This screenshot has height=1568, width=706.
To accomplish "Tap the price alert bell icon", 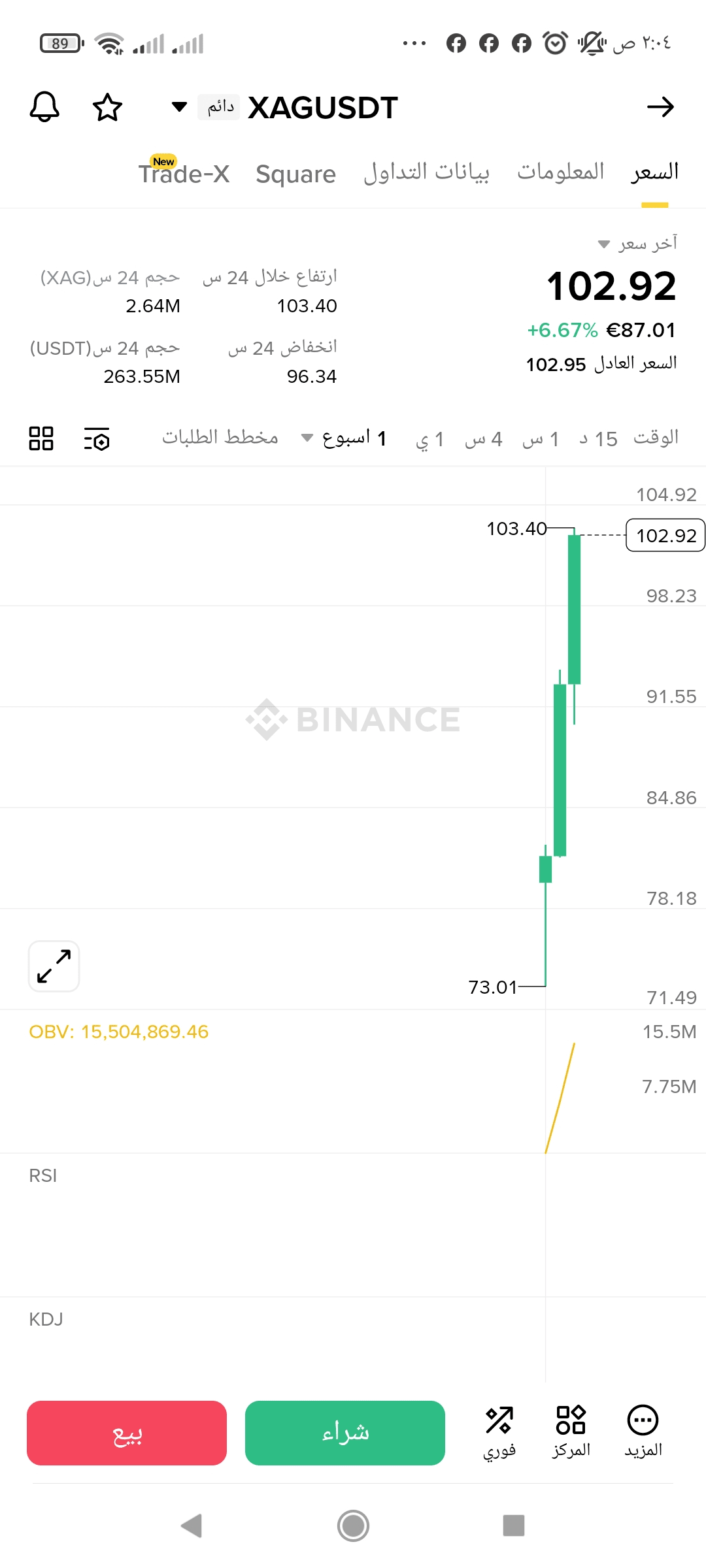I will pos(44,107).
